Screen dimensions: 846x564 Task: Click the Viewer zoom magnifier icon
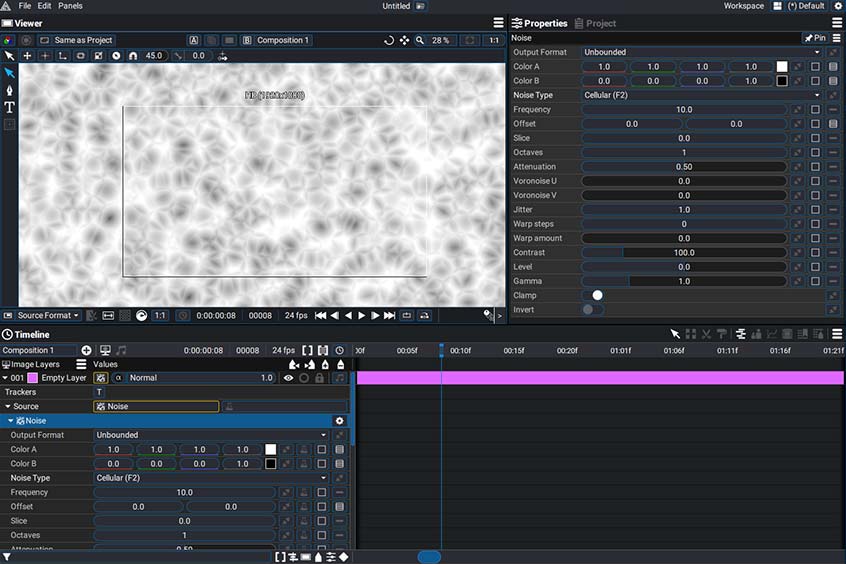pyautogui.click(x=420, y=40)
